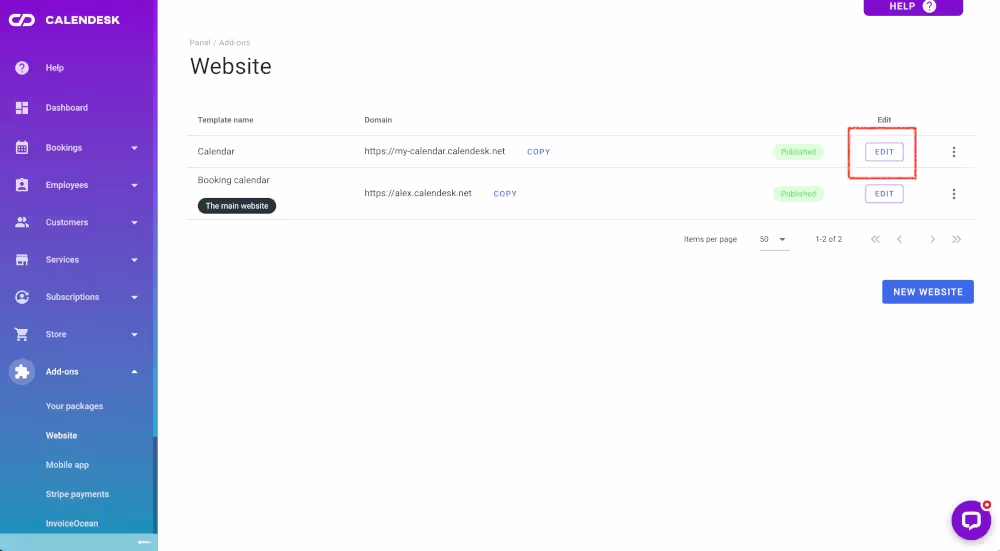
Task: Open the live chat bubble icon
Action: [971, 520]
